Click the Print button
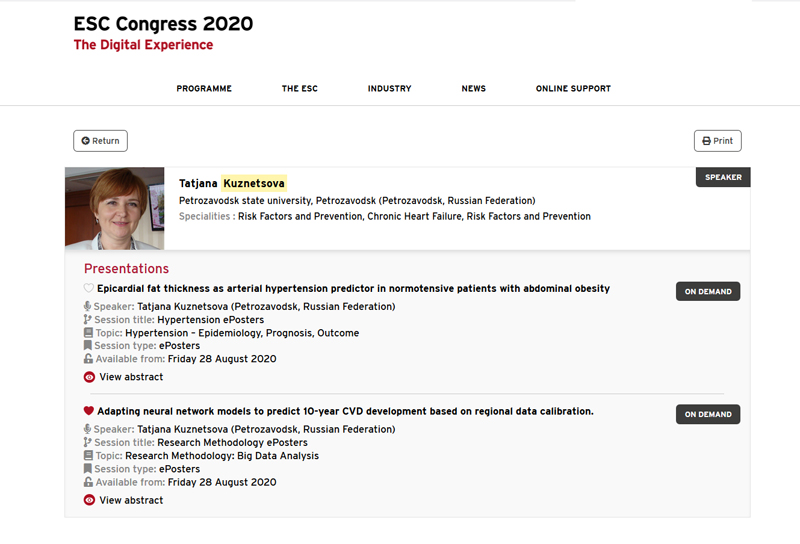 tap(717, 141)
